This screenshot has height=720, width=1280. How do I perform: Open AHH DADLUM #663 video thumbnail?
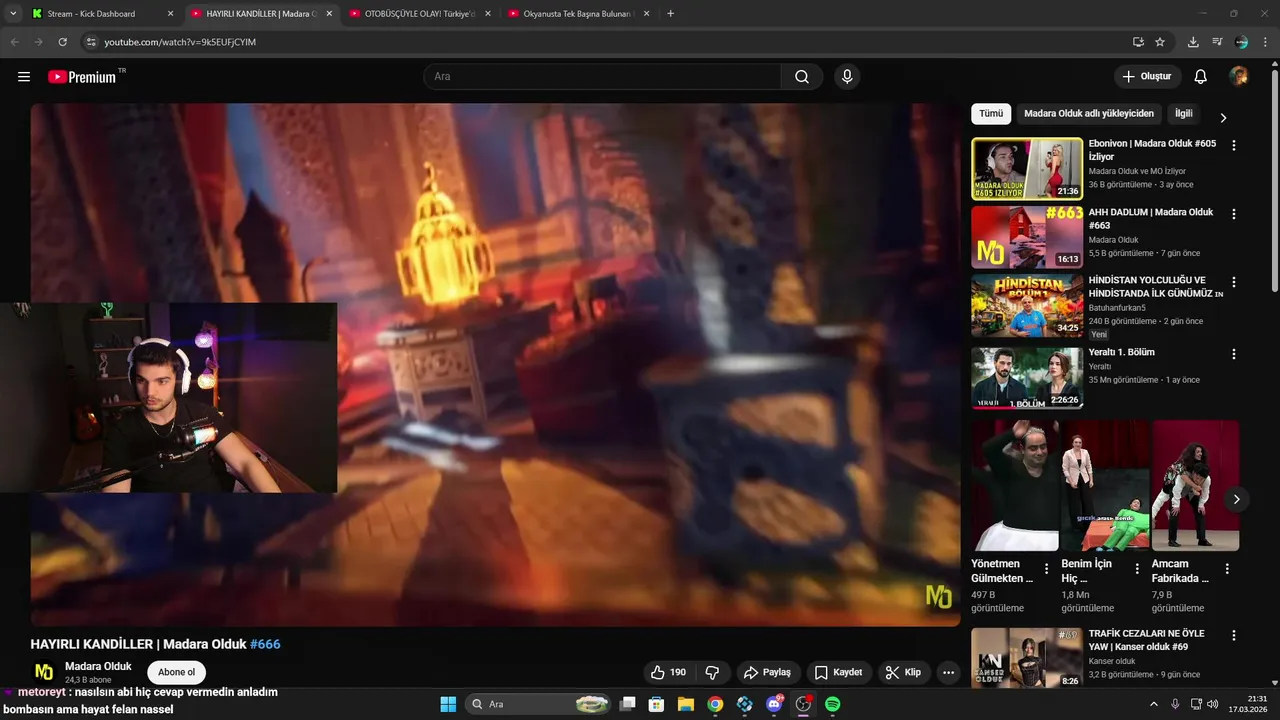[1027, 237]
